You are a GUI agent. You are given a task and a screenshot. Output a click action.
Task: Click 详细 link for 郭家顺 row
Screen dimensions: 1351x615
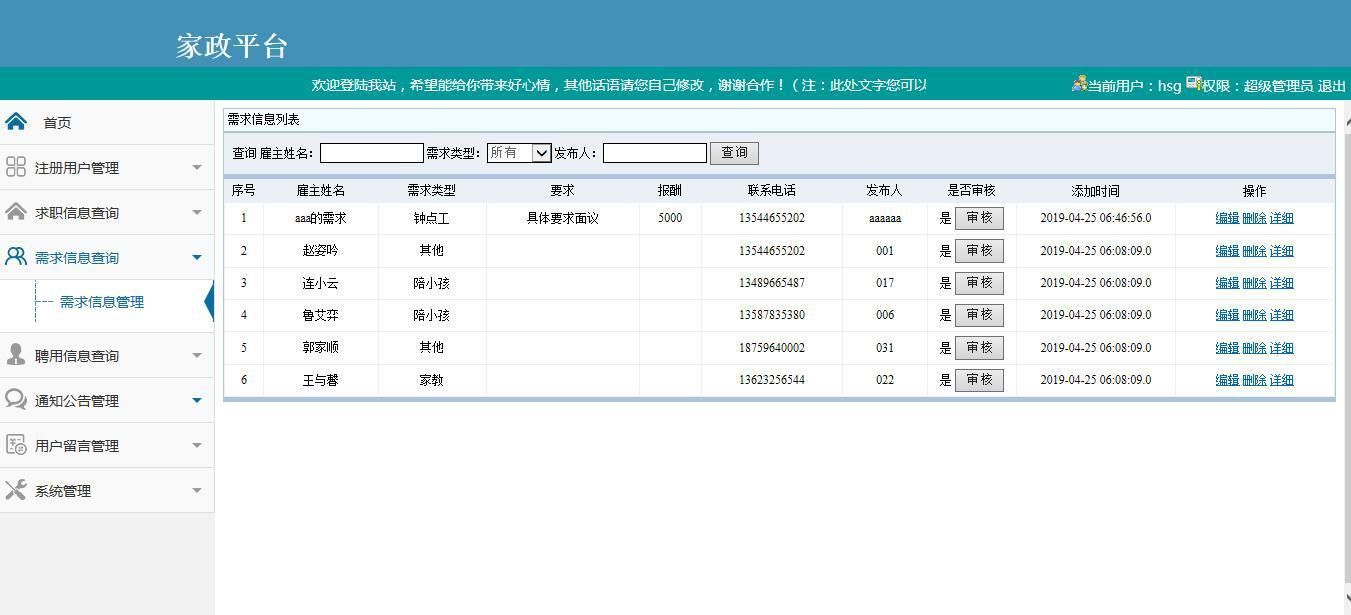[x=1281, y=348]
